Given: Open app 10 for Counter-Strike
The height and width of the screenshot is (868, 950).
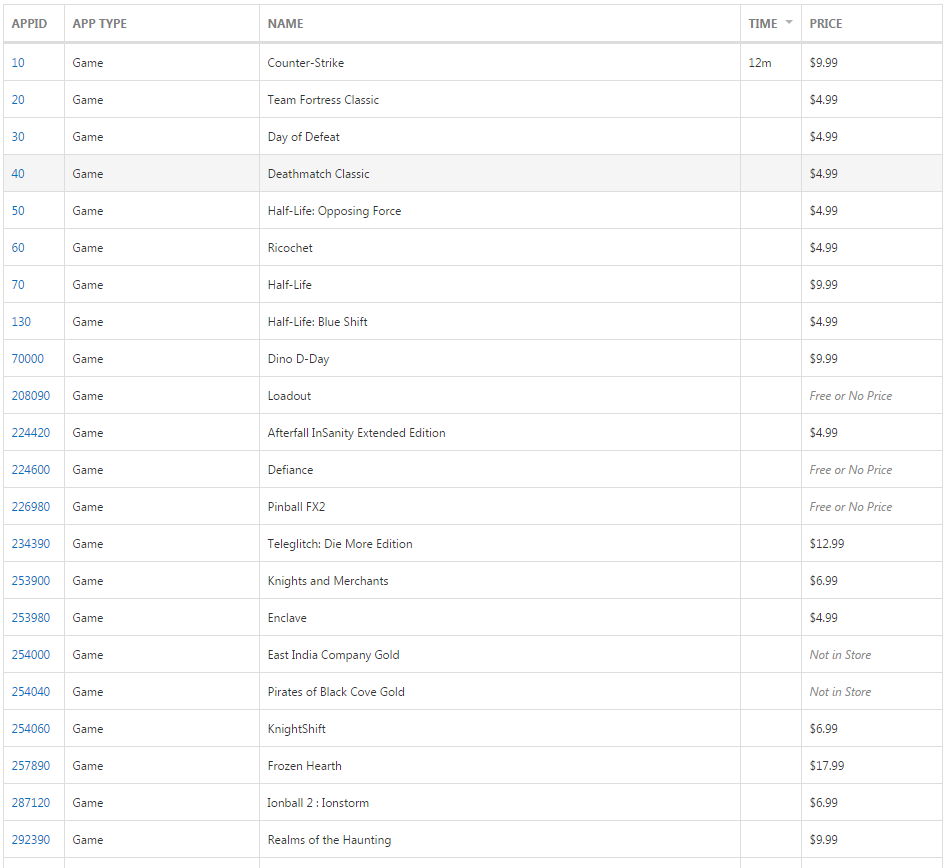Looking at the screenshot, I should click(17, 62).
